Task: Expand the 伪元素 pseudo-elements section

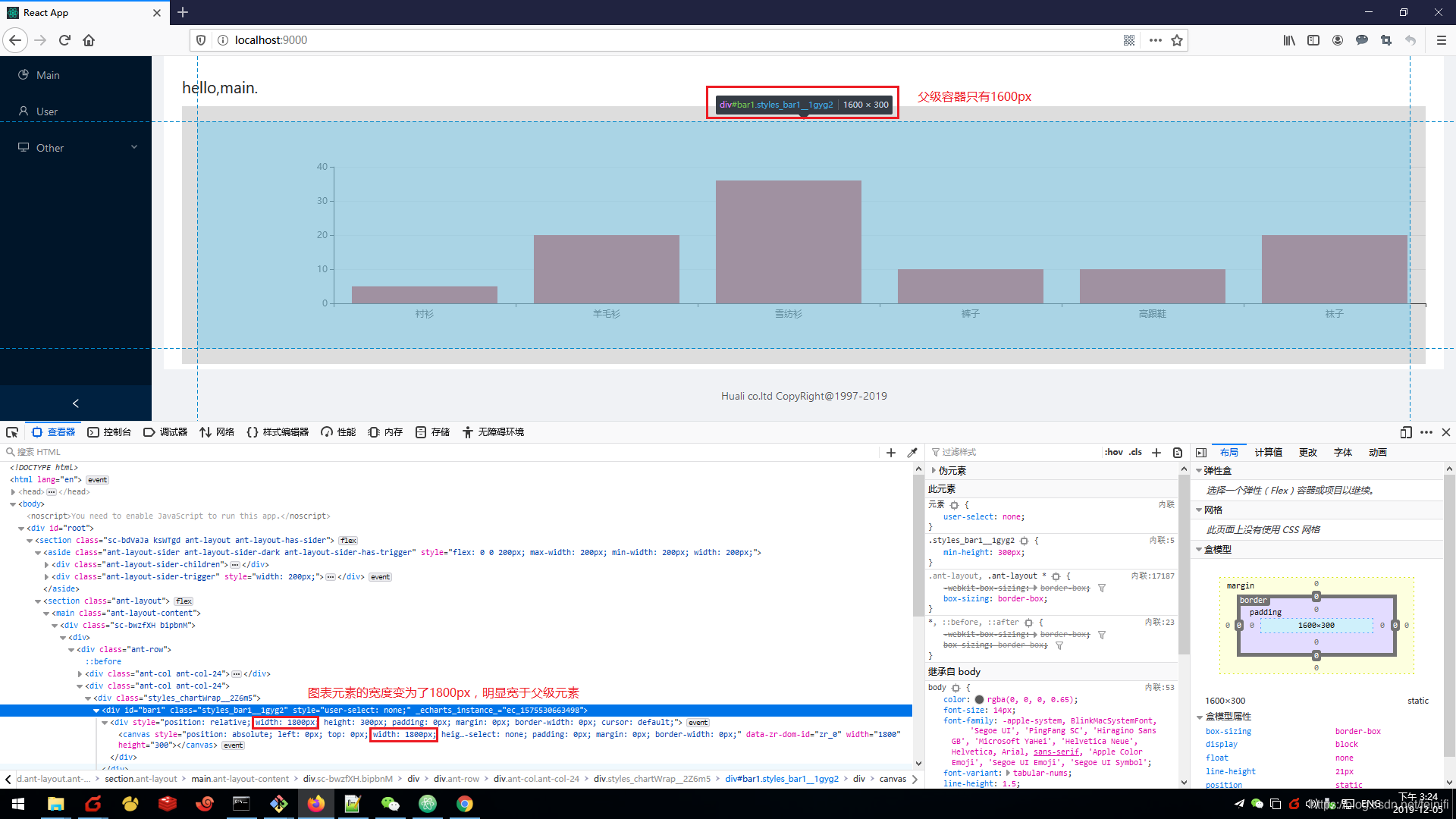Action: click(934, 471)
